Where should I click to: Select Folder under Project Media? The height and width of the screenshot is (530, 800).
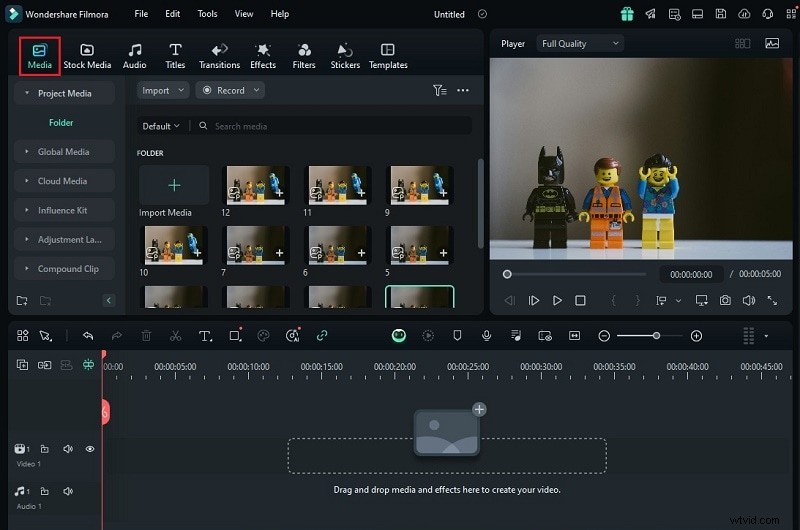61,122
